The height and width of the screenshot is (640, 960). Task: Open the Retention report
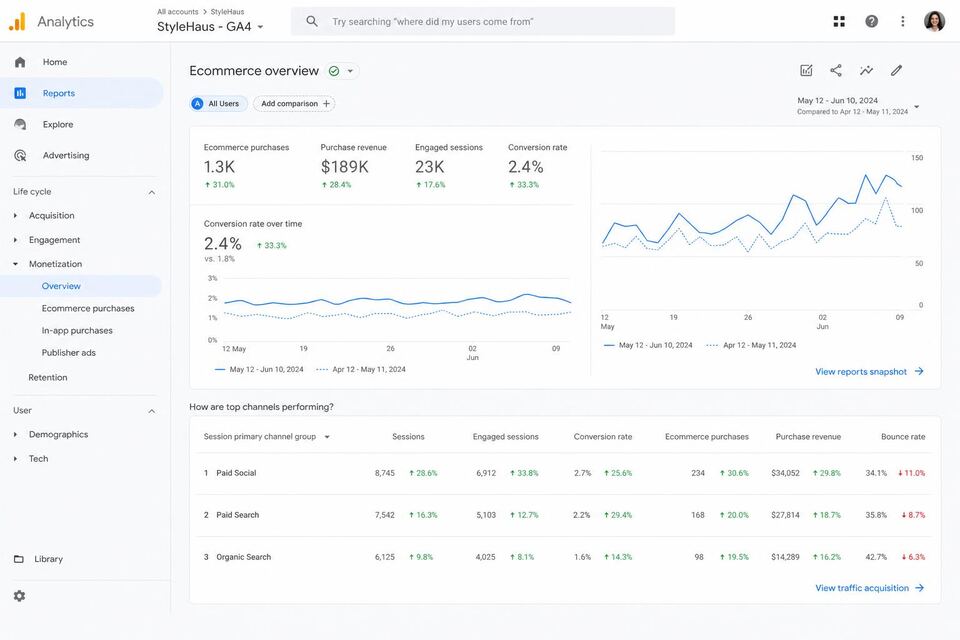pos(48,377)
